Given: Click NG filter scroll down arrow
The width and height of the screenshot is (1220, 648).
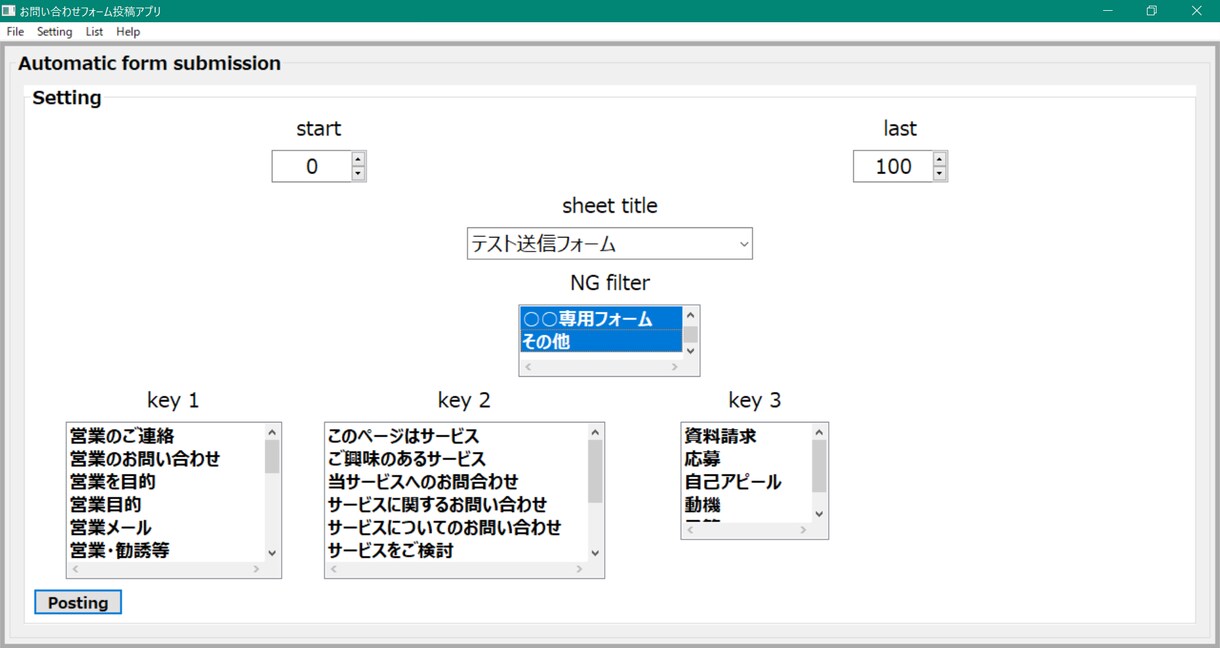Looking at the screenshot, I should [x=690, y=351].
